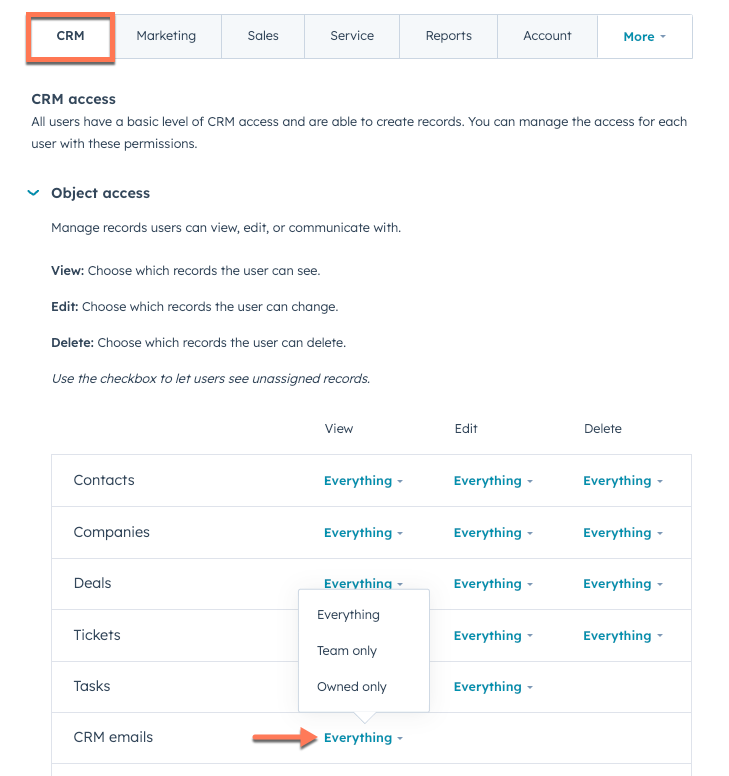Change Companies View permission dropdown

pos(363,533)
